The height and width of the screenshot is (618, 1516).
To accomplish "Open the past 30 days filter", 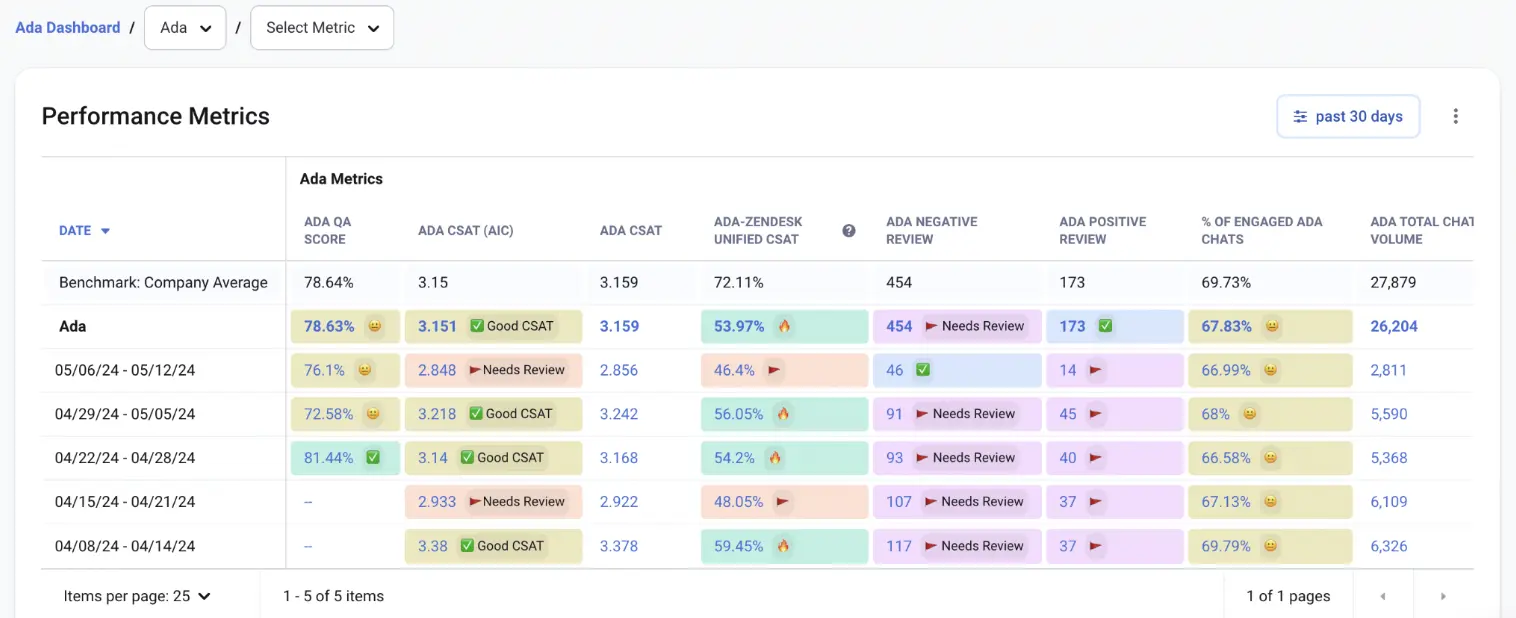I will (x=1348, y=117).
